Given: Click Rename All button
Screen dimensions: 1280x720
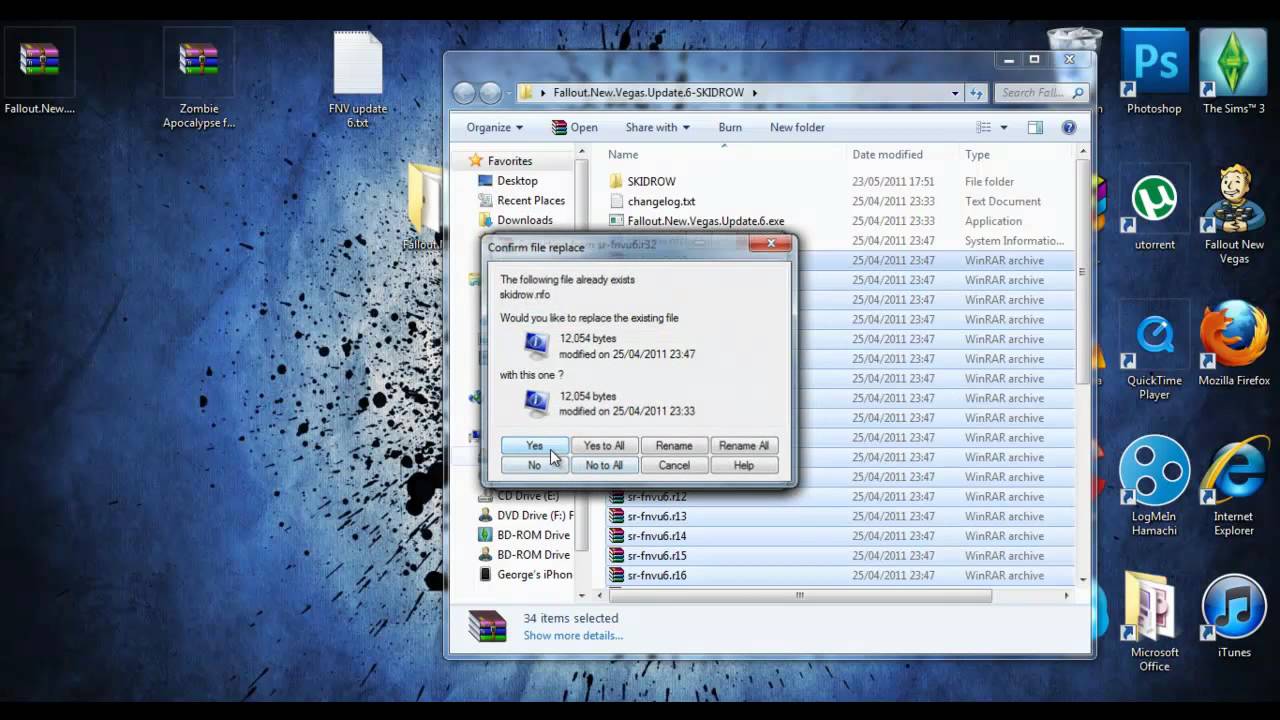Looking at the screenshot, I should pos(744,446).
